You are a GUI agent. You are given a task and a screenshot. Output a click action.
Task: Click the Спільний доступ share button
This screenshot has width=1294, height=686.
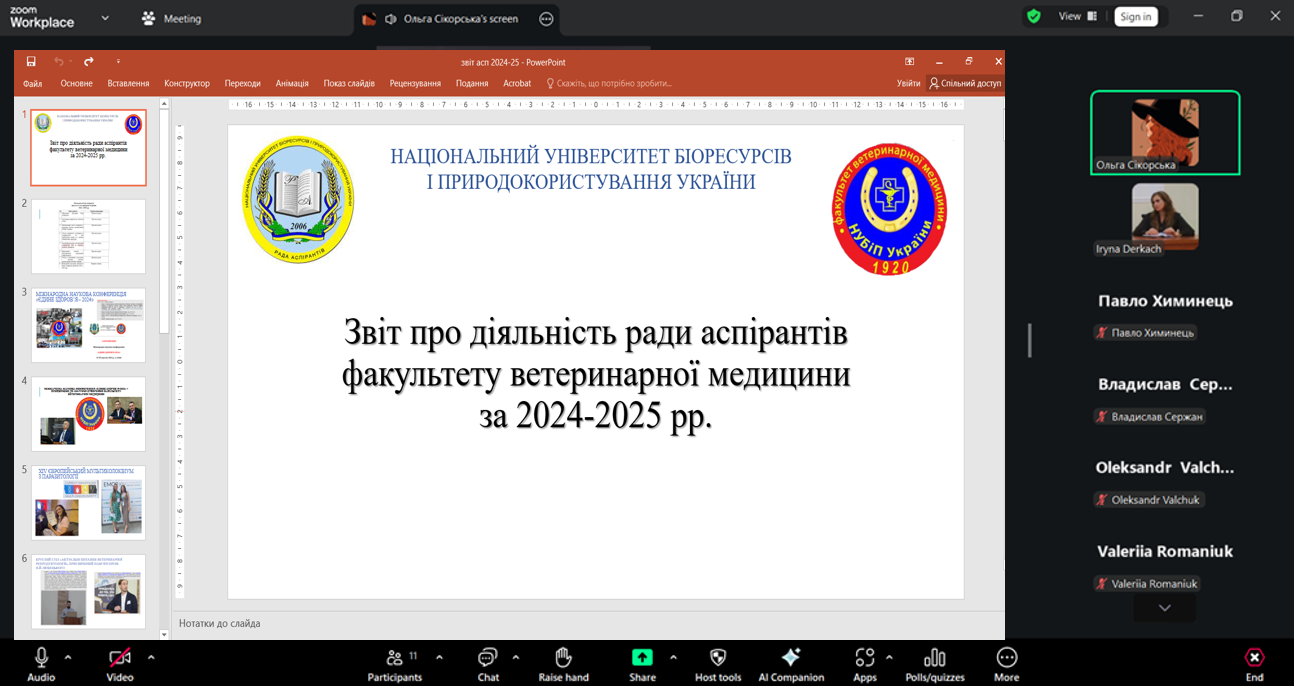point(965,84)
